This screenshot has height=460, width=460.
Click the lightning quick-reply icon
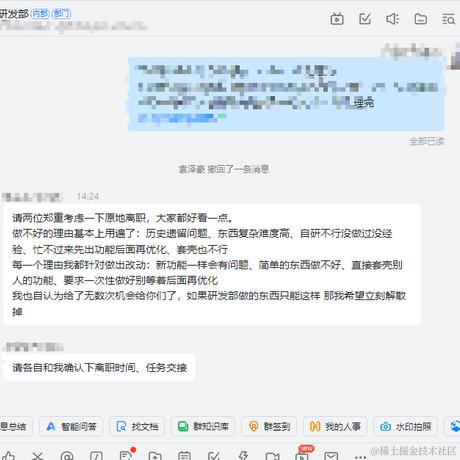point(243,456)
